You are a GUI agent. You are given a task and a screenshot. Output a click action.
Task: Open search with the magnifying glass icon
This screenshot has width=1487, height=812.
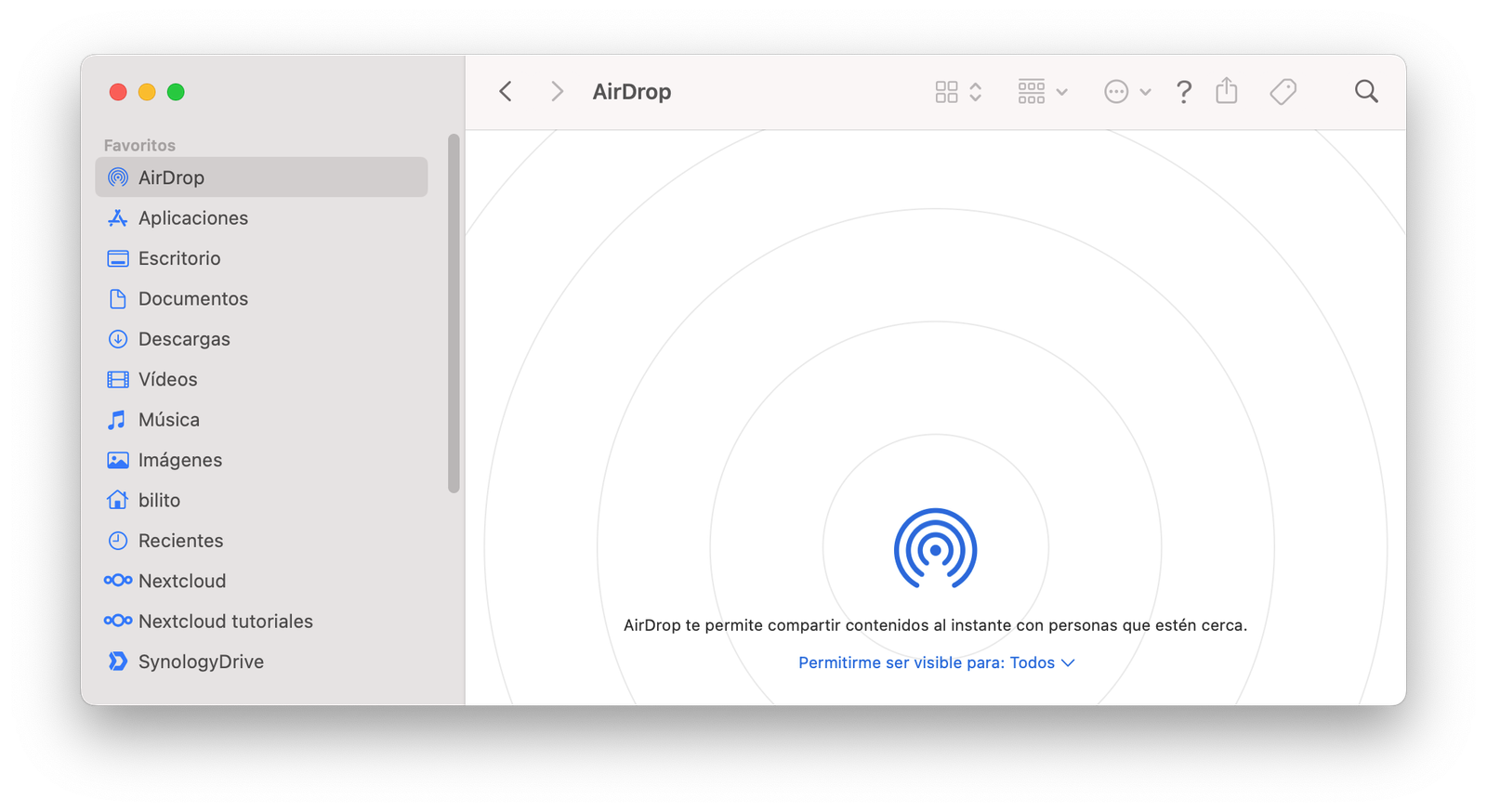click(x=1365, y=91)
